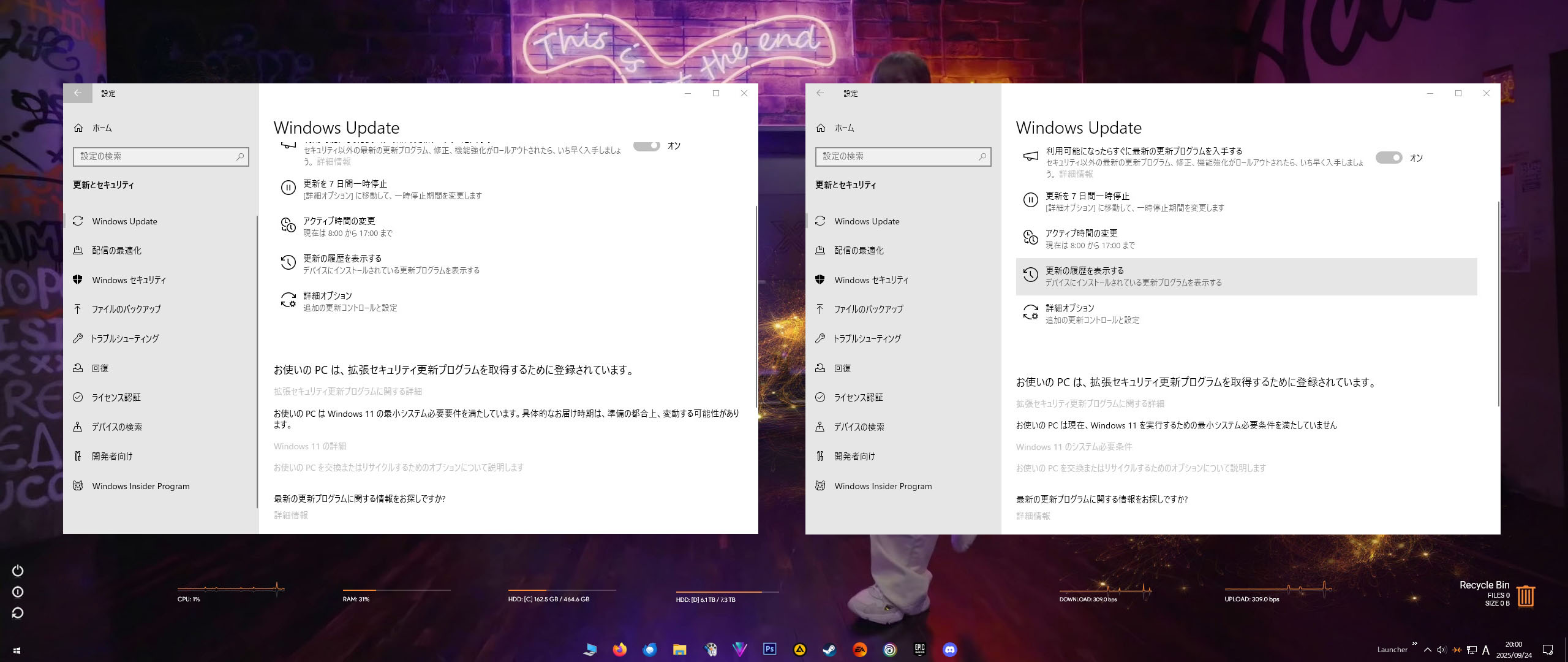Click 詳細オプション in right window
Image resolution: width=1568 pixels, height=662 pixels.
point(1069,308)
